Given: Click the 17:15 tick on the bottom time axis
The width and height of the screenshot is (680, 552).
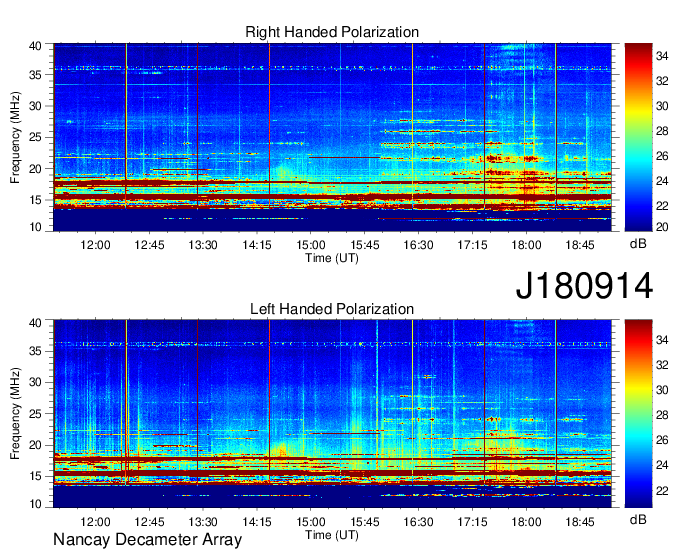Looking at the screenshot, I should (x=472, y=522).
